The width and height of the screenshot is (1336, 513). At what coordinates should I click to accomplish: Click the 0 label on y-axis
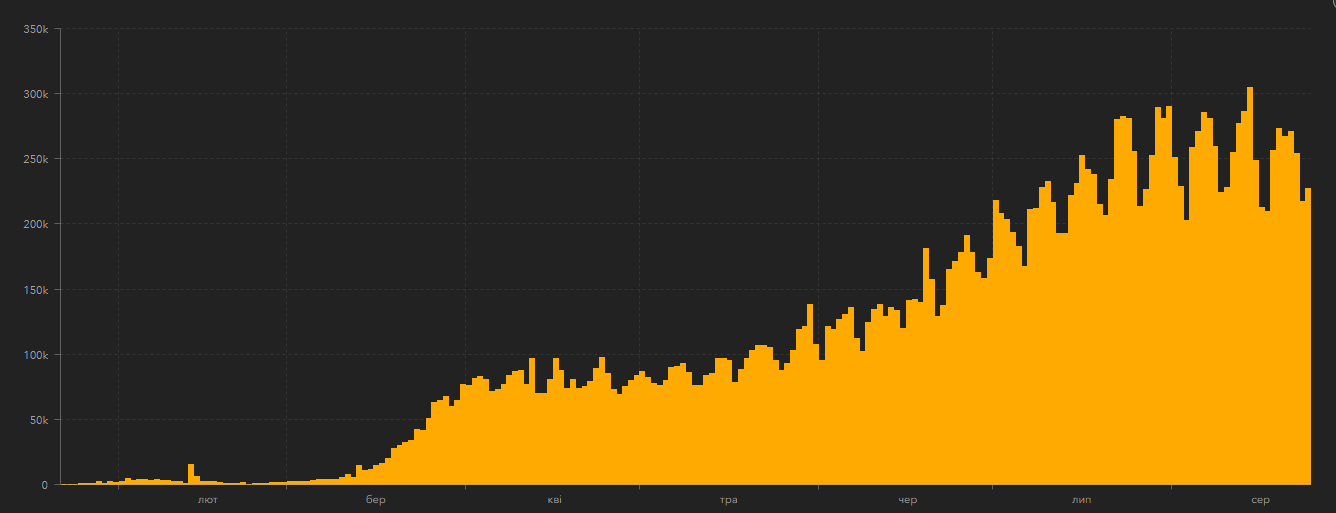tap(44, 485)
